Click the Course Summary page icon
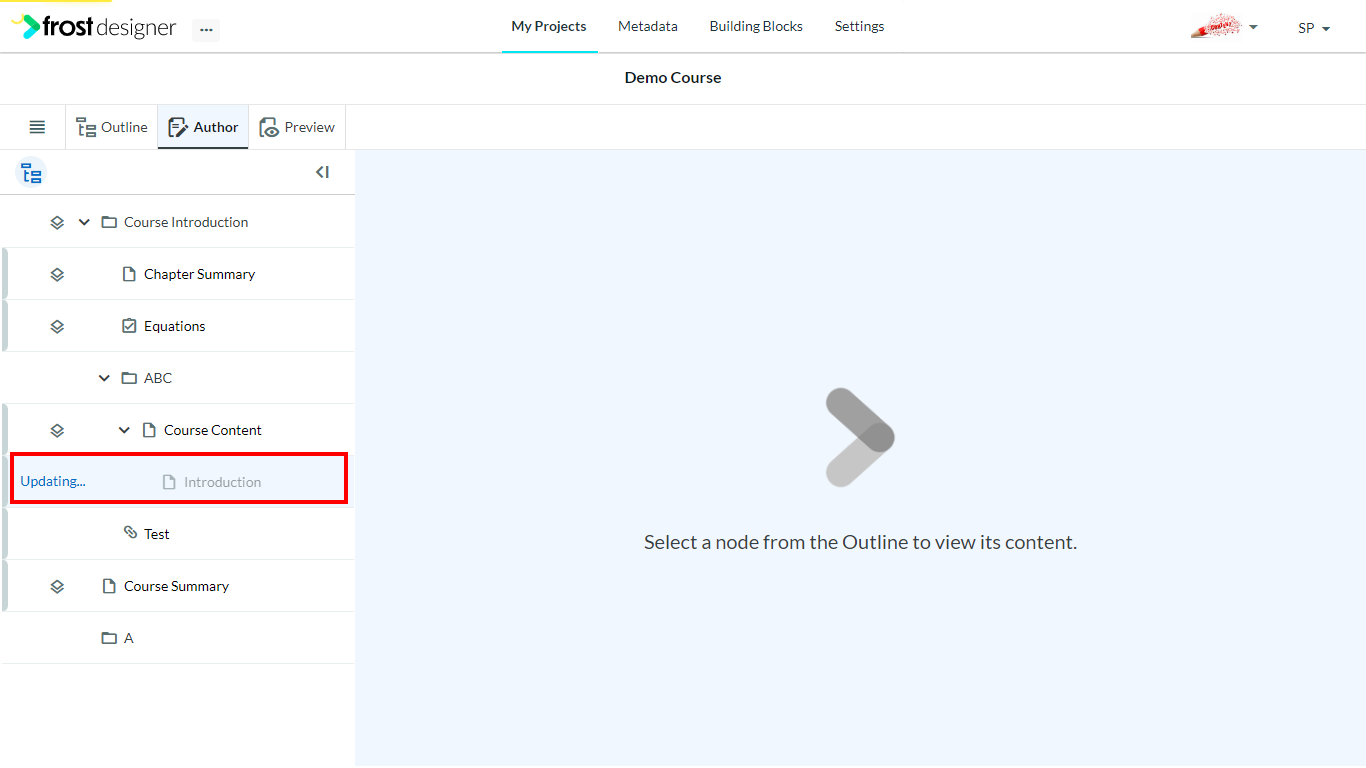 pos(109,586)
